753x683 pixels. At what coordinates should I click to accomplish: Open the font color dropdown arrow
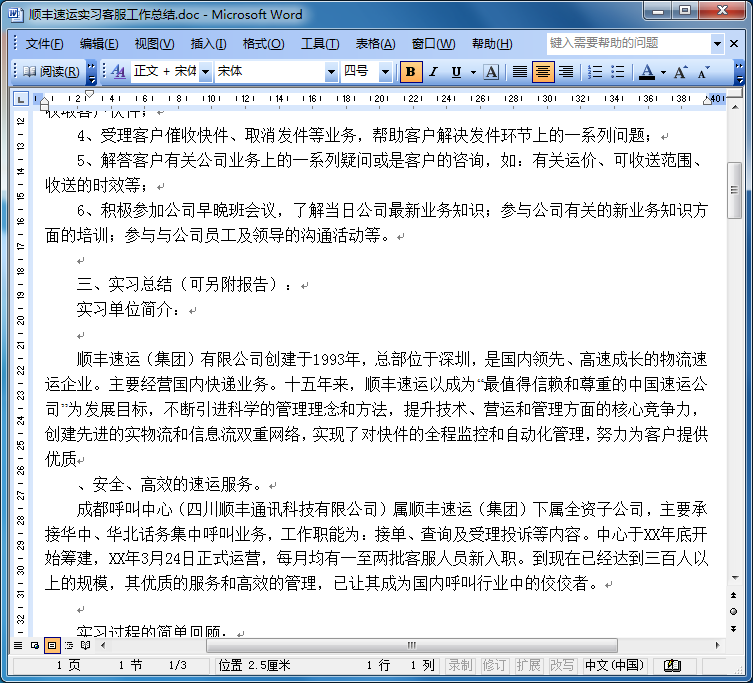tap(663, 73)
